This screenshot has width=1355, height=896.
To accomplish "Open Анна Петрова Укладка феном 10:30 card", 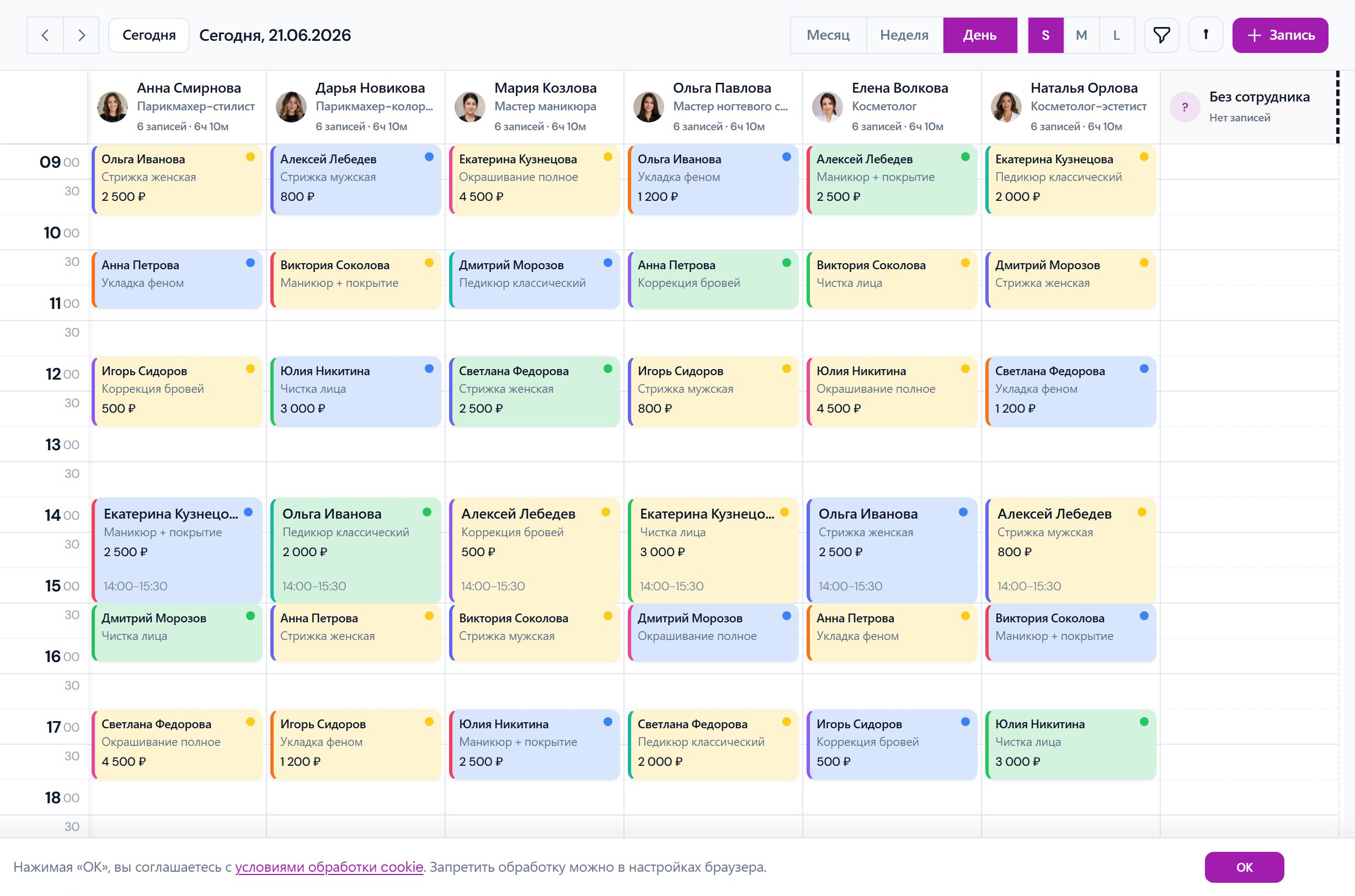I will pos(177,280).
